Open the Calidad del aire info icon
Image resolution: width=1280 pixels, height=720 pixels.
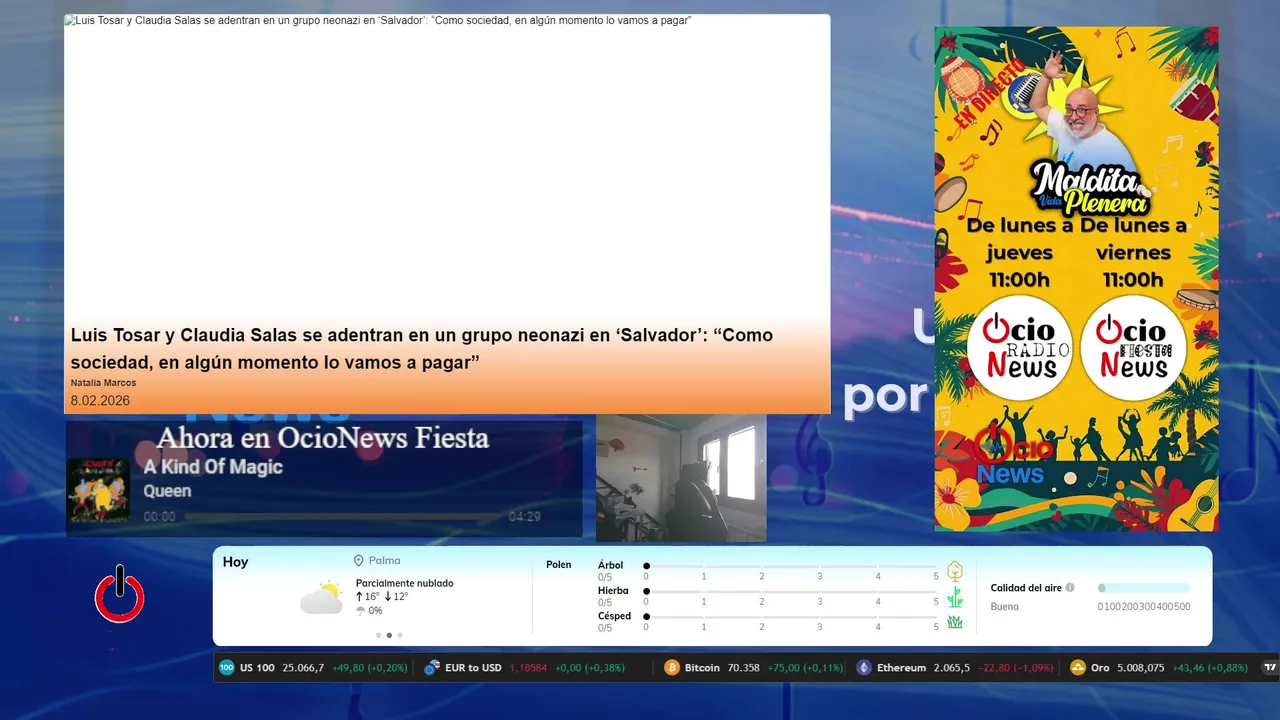coord(1070,588)
